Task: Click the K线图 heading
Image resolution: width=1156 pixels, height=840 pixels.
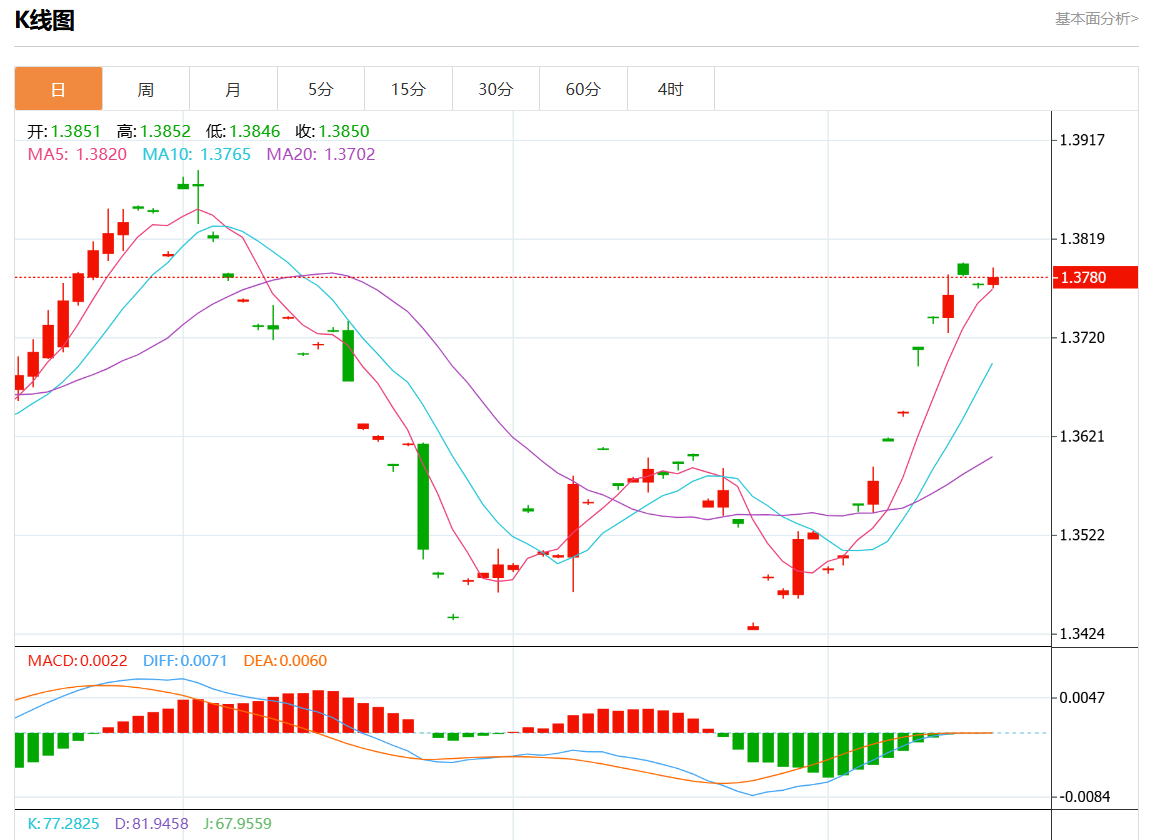Action: (45, 20)
